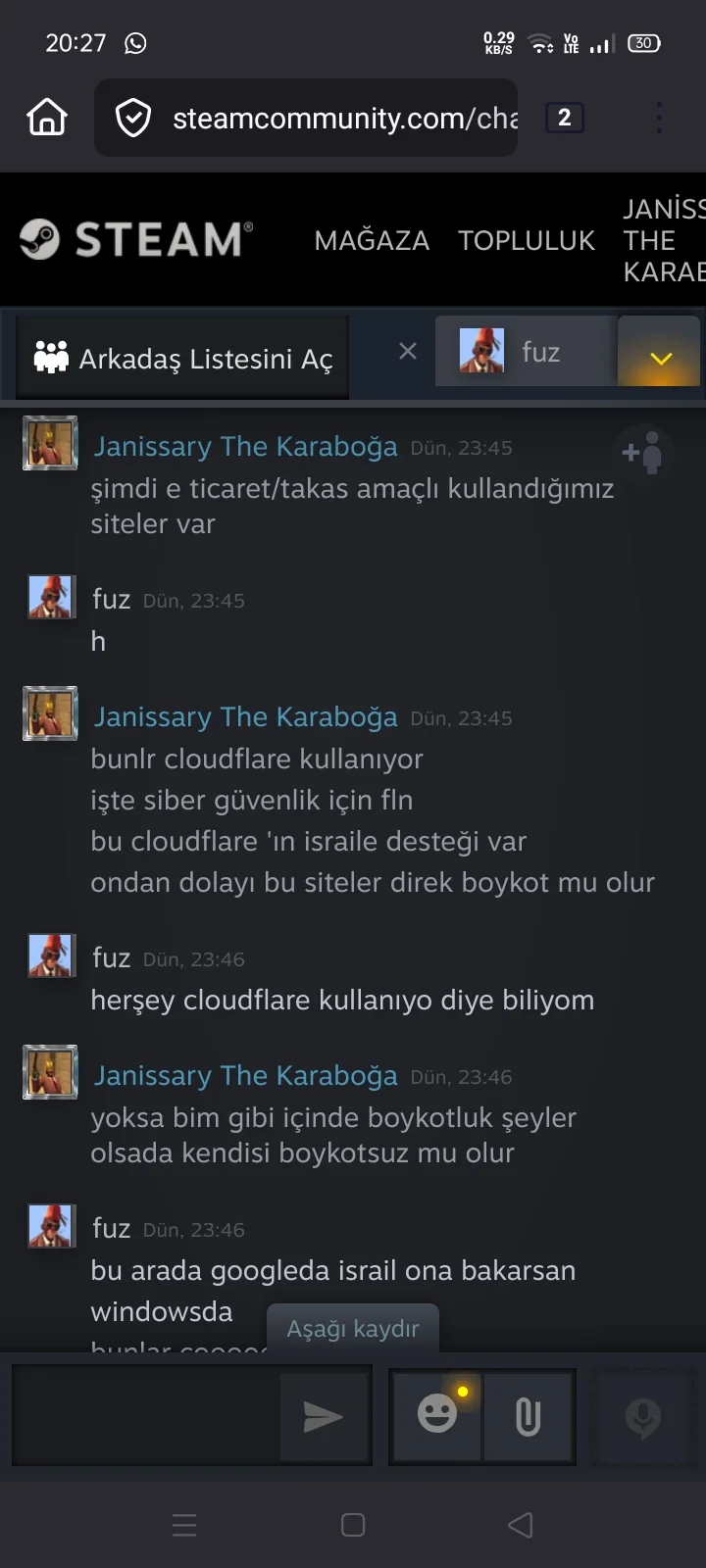The image size is (706, 1568).
Task: Click Arkadaş Listesini Aç button
Action: pyautogui.click(x=183, y=358)
